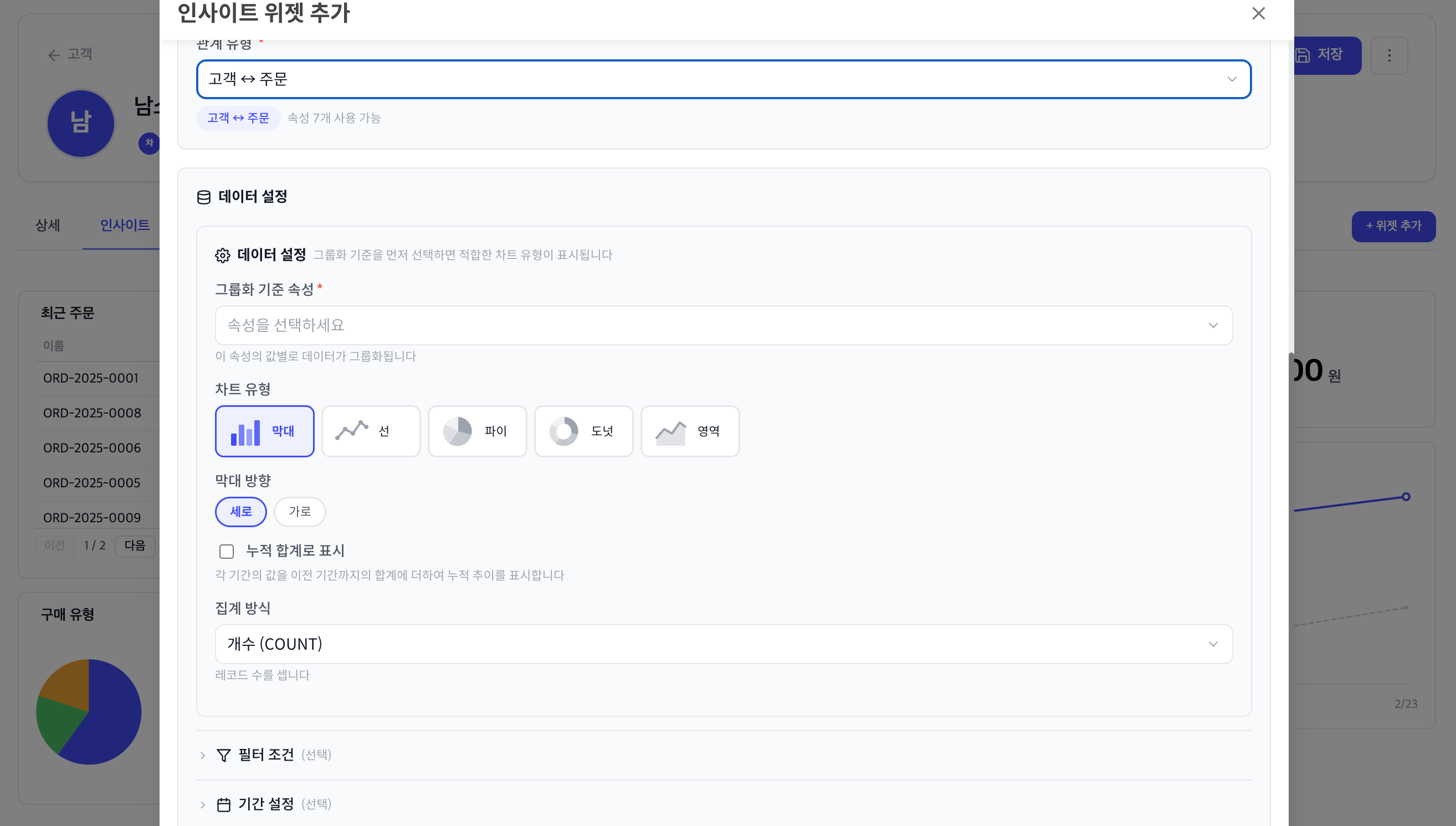Viewport: 1456px width, 826px height.
Task: Select the bar (막대) chart type
Action: (x=264, y=431)
